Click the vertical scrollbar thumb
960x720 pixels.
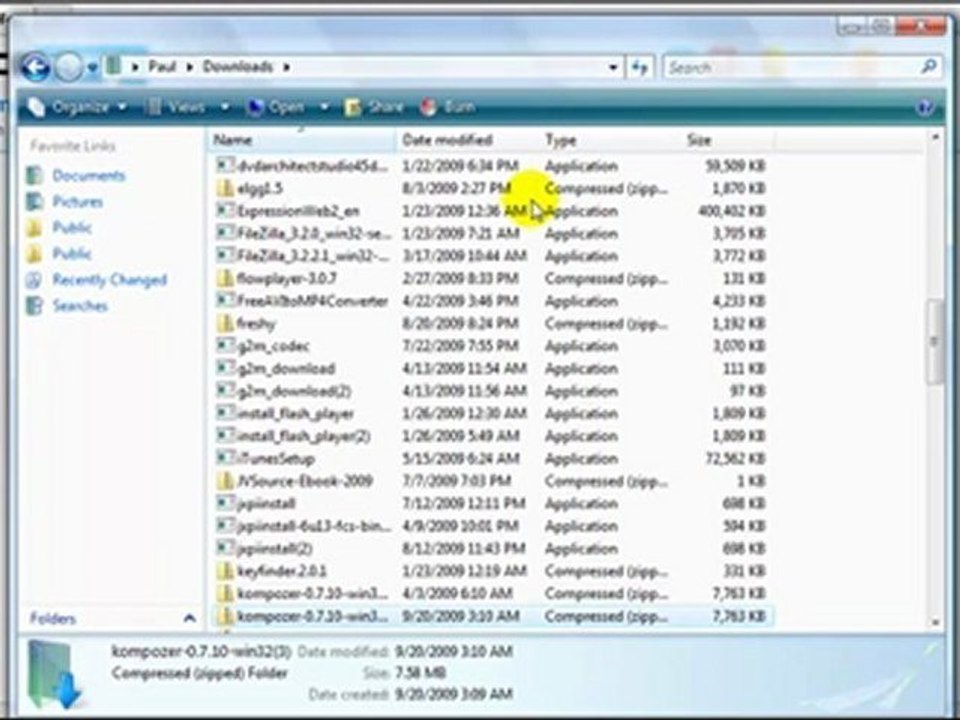point(934,342)
